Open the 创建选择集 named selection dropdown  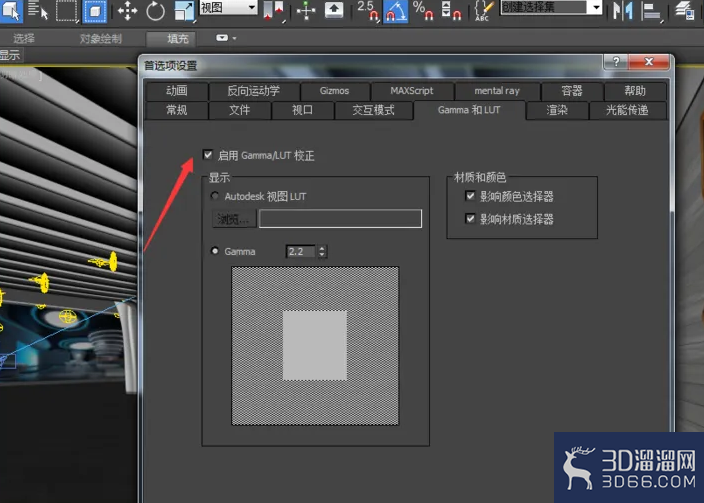point(551,7)
